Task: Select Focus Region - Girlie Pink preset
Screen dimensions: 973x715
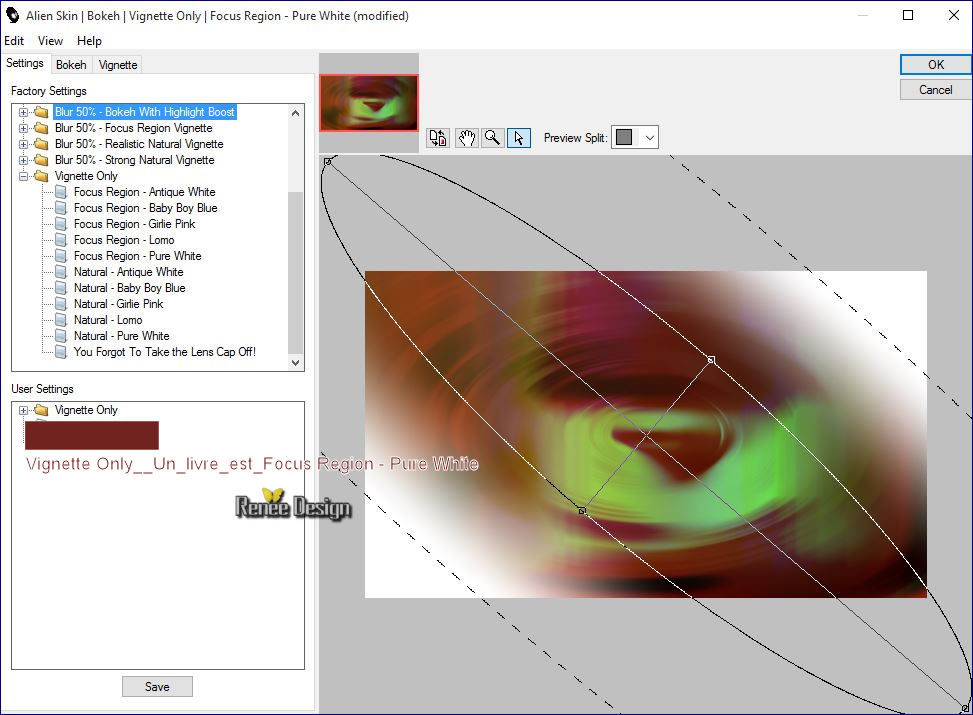Action: tap(135, 224)
